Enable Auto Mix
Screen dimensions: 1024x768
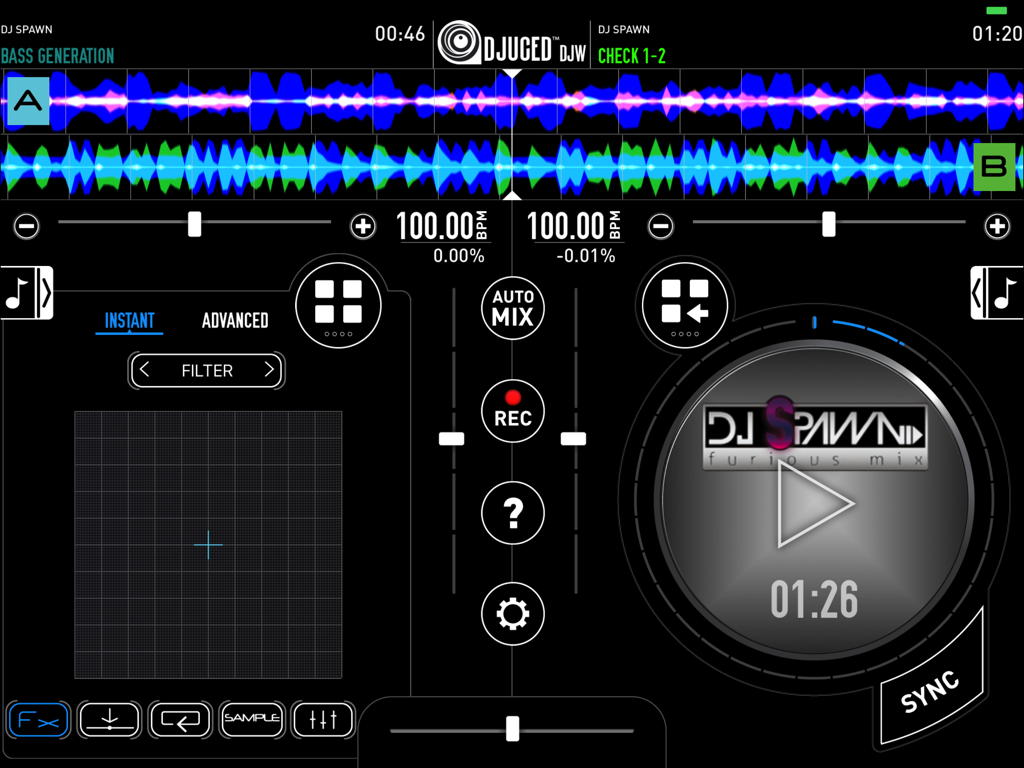pos(512,309)
